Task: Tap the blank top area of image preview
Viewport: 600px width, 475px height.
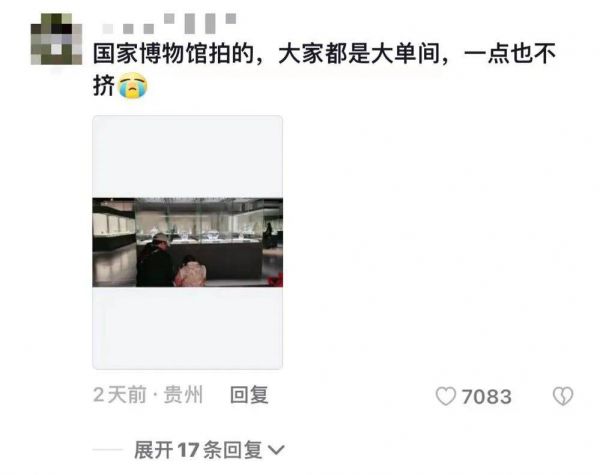Action: click(x=188, y=157)
